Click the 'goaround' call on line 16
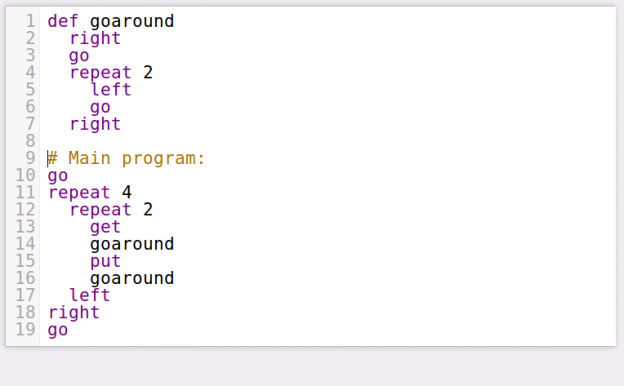The image size is (624, 386). click(132, 278)
